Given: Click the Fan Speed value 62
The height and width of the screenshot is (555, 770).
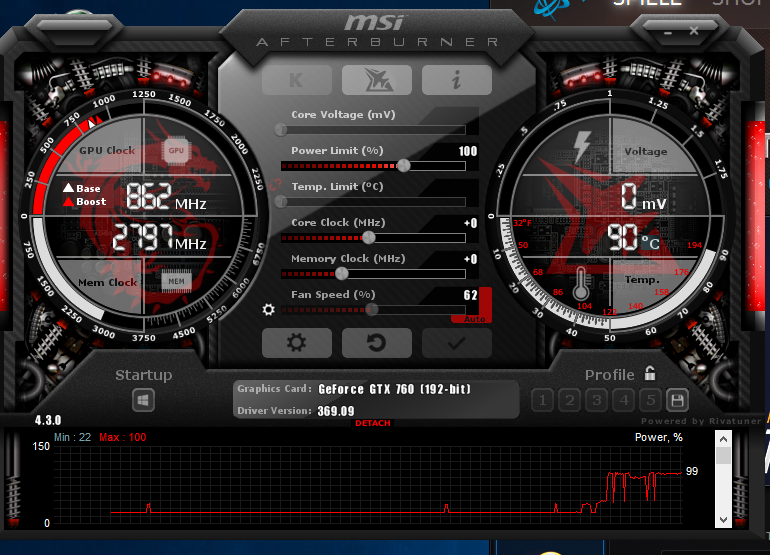Looking at the screenshot, I should click(470, 295).
